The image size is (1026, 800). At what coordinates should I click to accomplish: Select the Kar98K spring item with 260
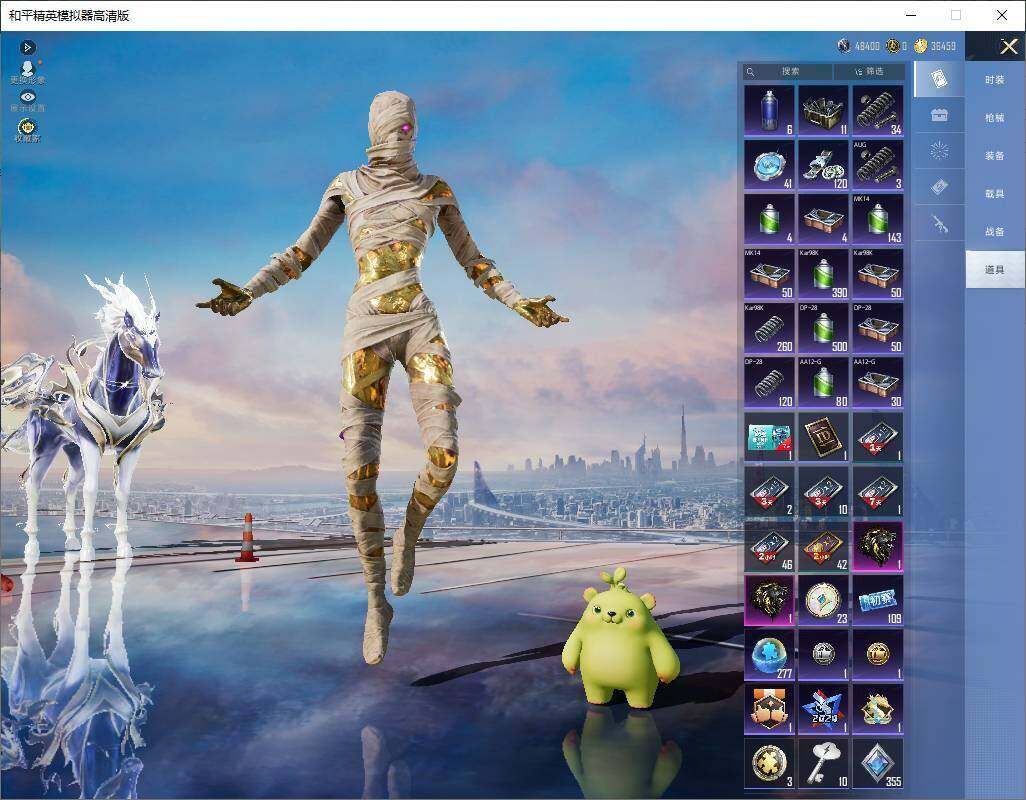tap(770, 328)
